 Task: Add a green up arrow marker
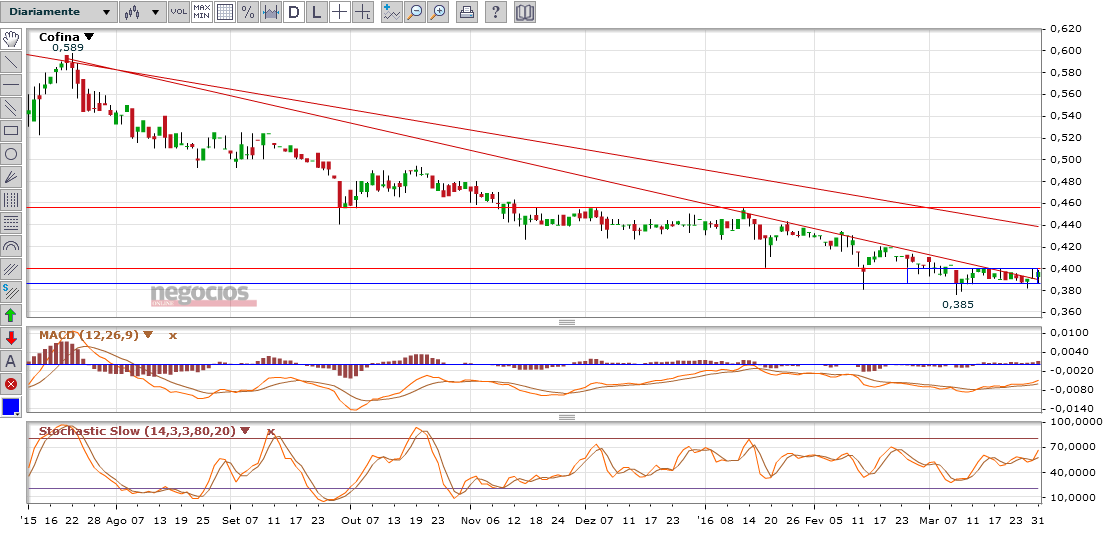click(x=11, y=315)
